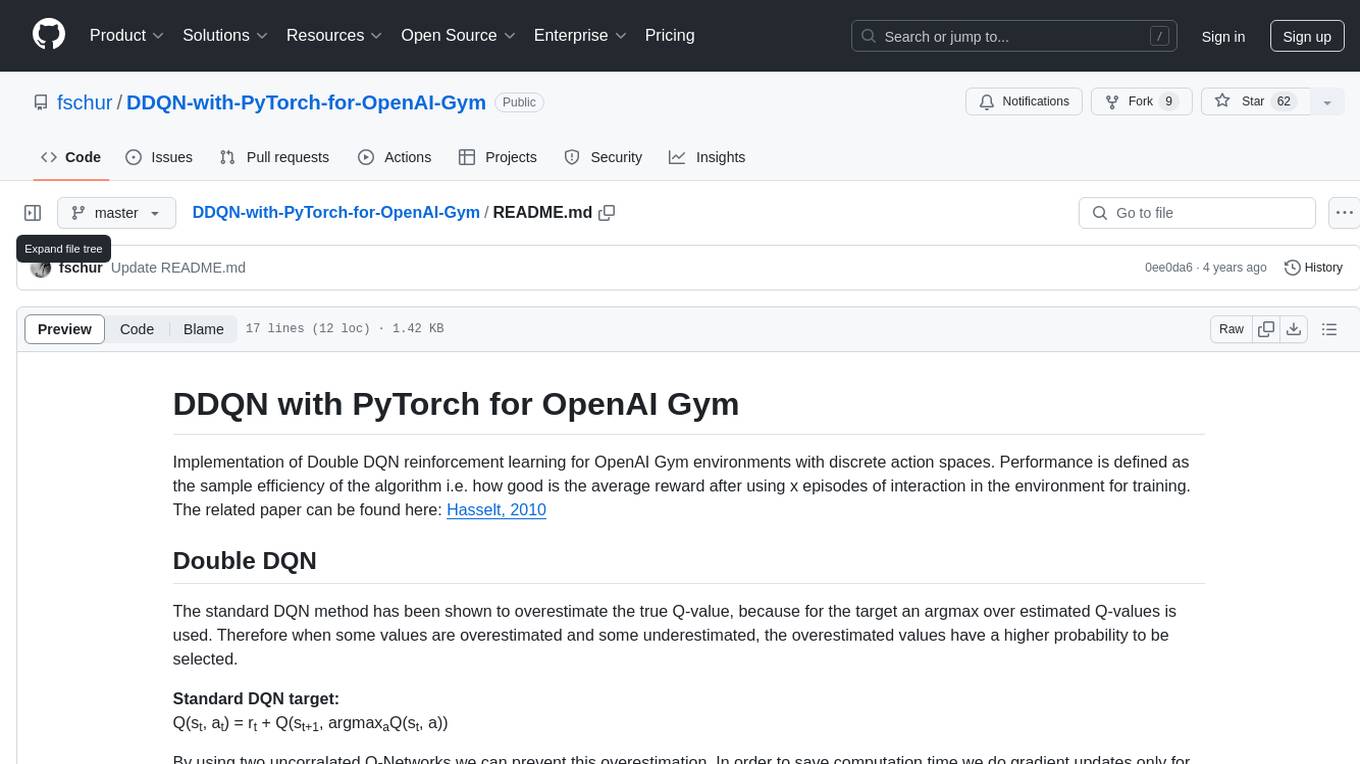Expand the Product menu
Screen dimensions: 1360x764
127,35
